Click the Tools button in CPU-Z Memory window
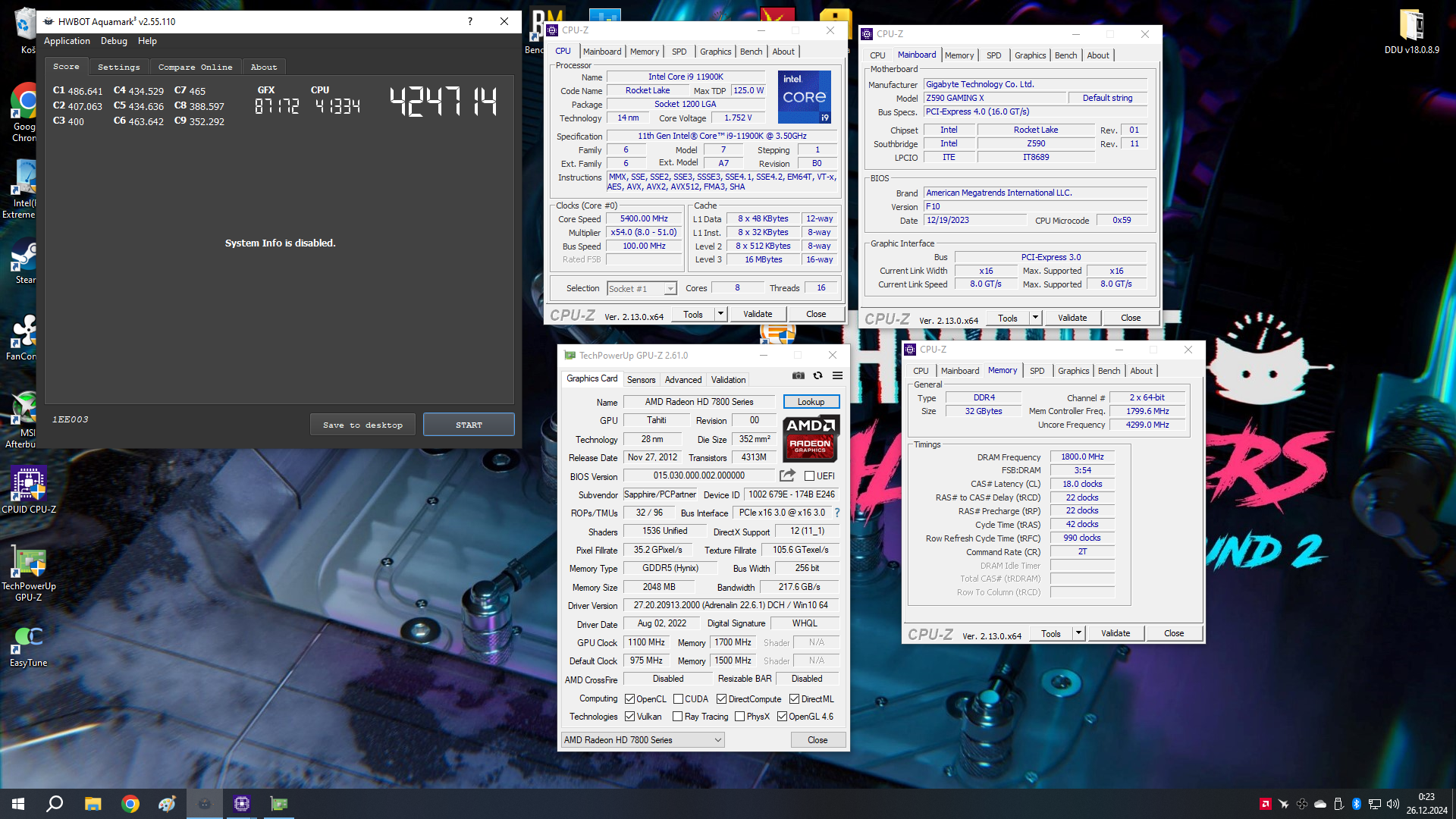 pyautogui.click(x=1051, y=633)
